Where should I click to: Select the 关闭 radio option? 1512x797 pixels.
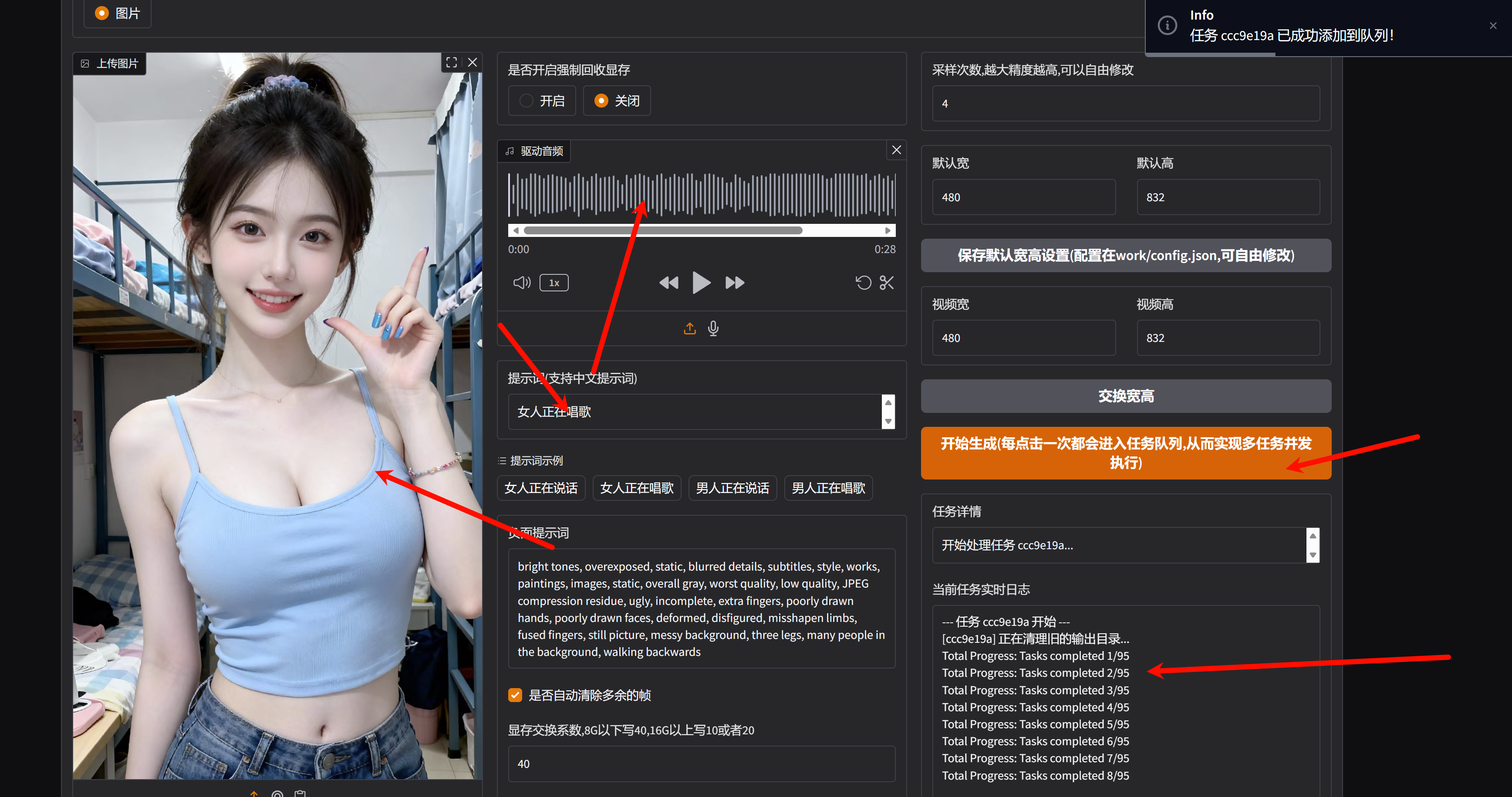[601, 101]
